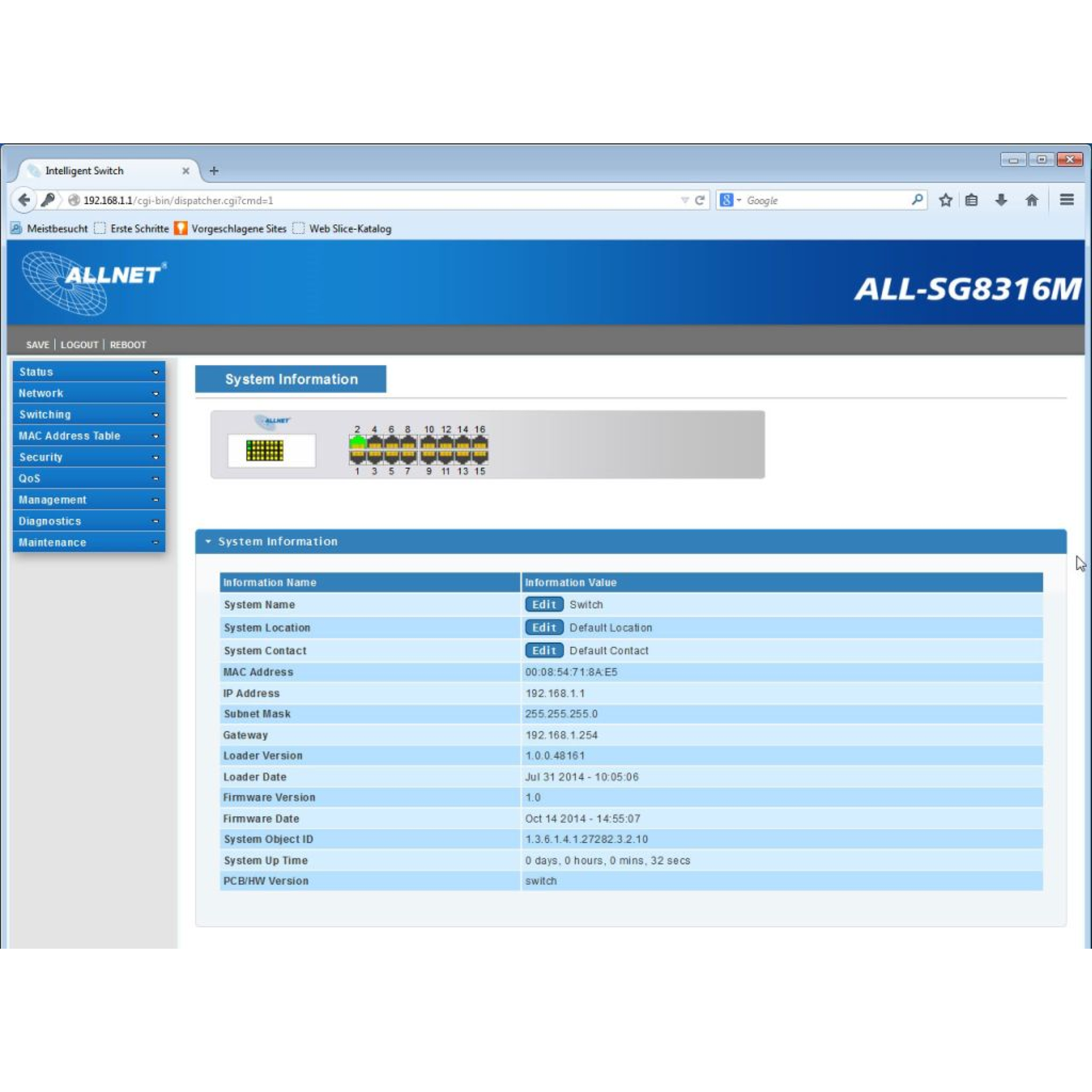Click port 1 on the switch panel
1092x1092 pixels.
tap(357, 458)
